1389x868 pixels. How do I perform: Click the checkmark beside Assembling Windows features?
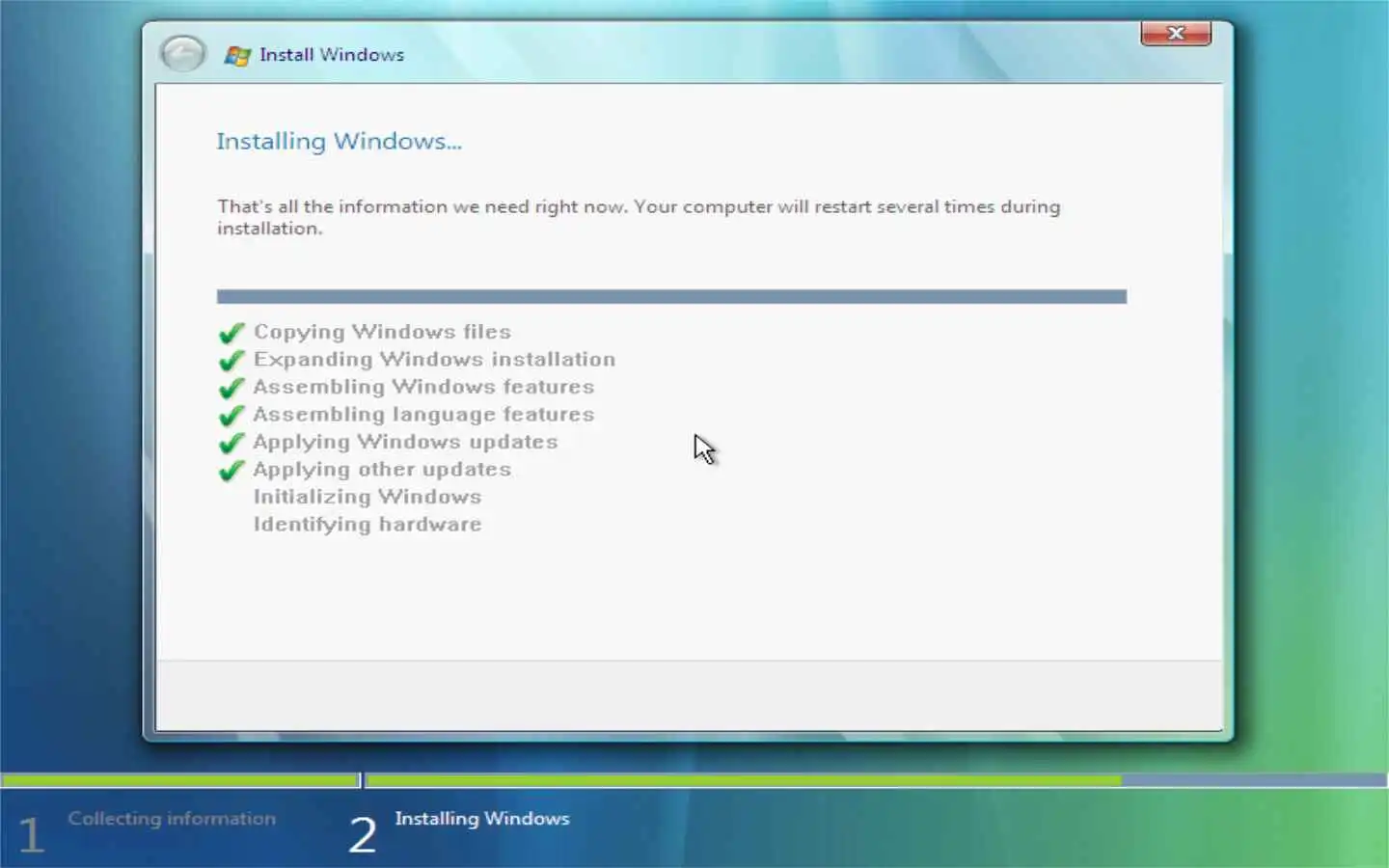coord(231,388)
